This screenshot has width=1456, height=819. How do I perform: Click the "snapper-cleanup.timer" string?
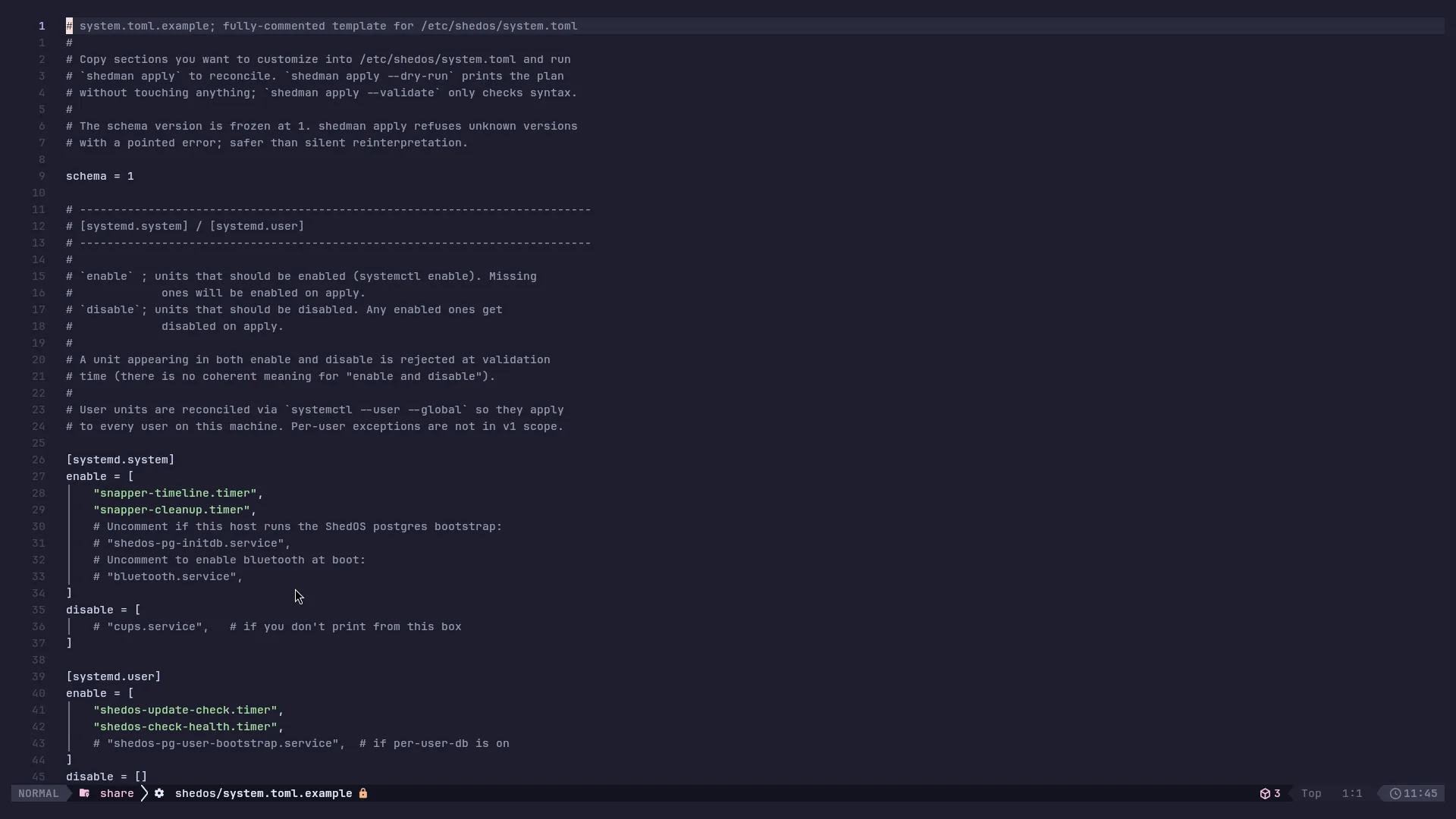point(172,510)
